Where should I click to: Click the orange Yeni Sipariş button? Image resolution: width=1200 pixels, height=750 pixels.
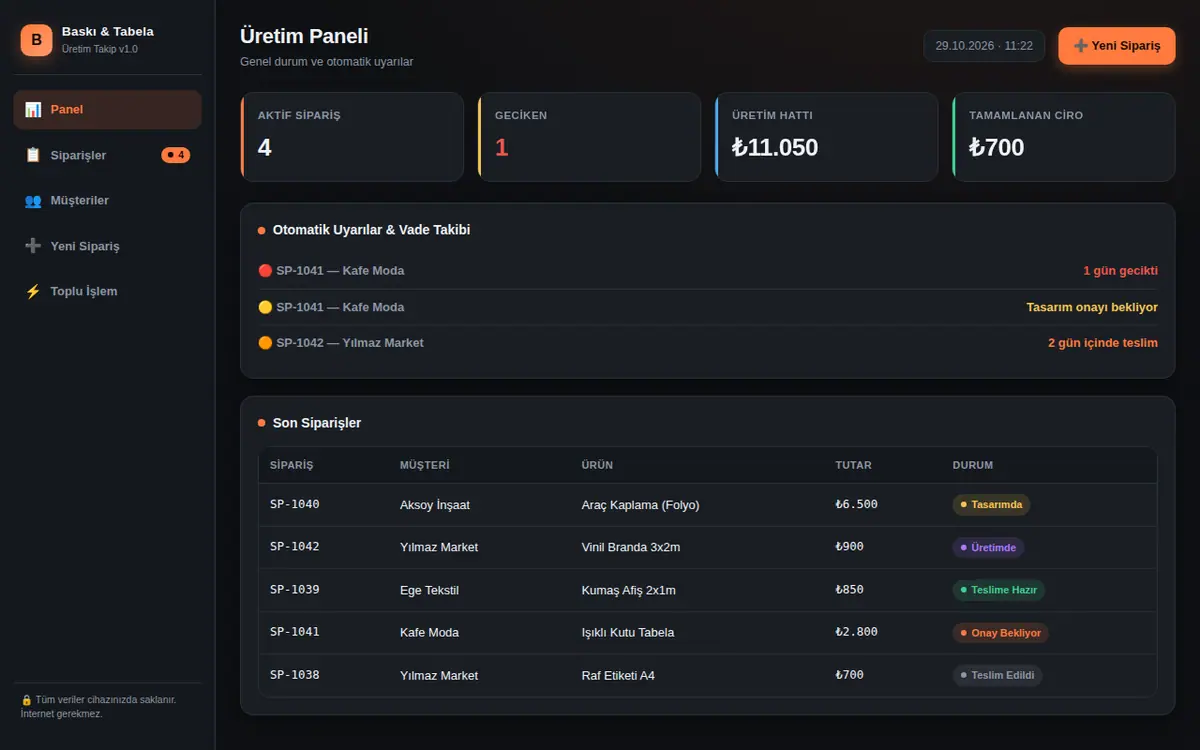1117,46
